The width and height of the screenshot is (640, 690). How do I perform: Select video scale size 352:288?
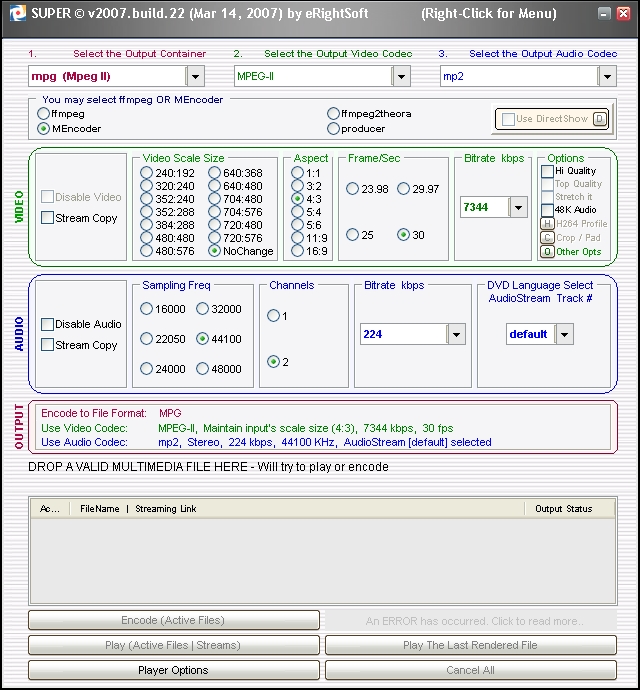[147, 212]
